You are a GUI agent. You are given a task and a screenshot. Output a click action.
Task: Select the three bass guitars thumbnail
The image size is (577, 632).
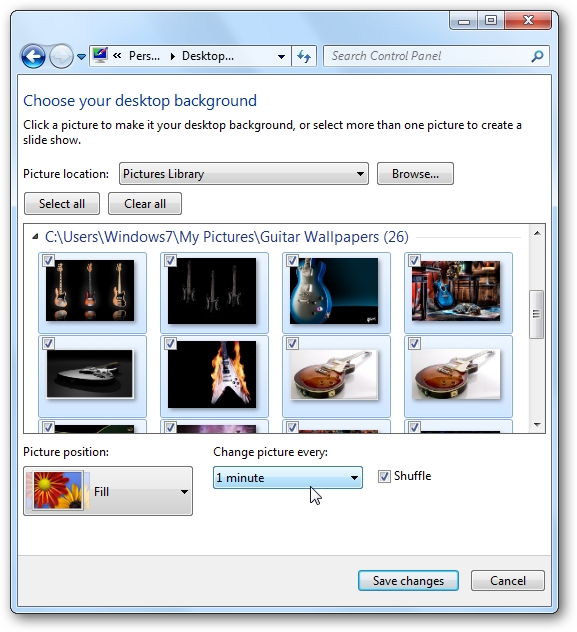90,291
